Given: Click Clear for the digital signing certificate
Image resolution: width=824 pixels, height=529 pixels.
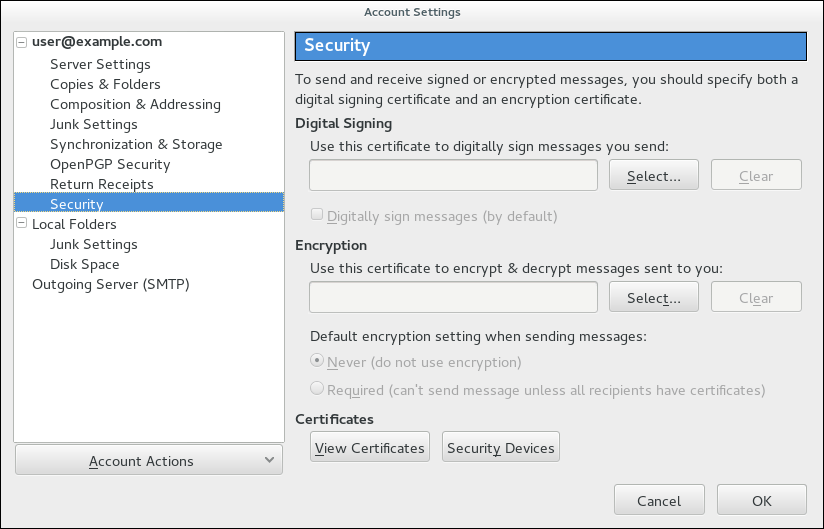Looking at the screenshot, I should point(756,175).
